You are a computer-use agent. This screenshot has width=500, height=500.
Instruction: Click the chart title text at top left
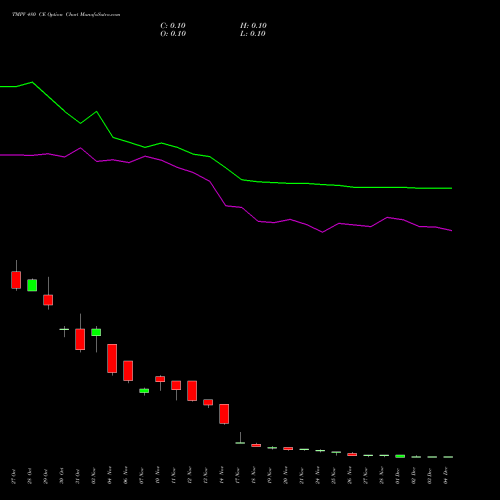click(x=66, y=15)
